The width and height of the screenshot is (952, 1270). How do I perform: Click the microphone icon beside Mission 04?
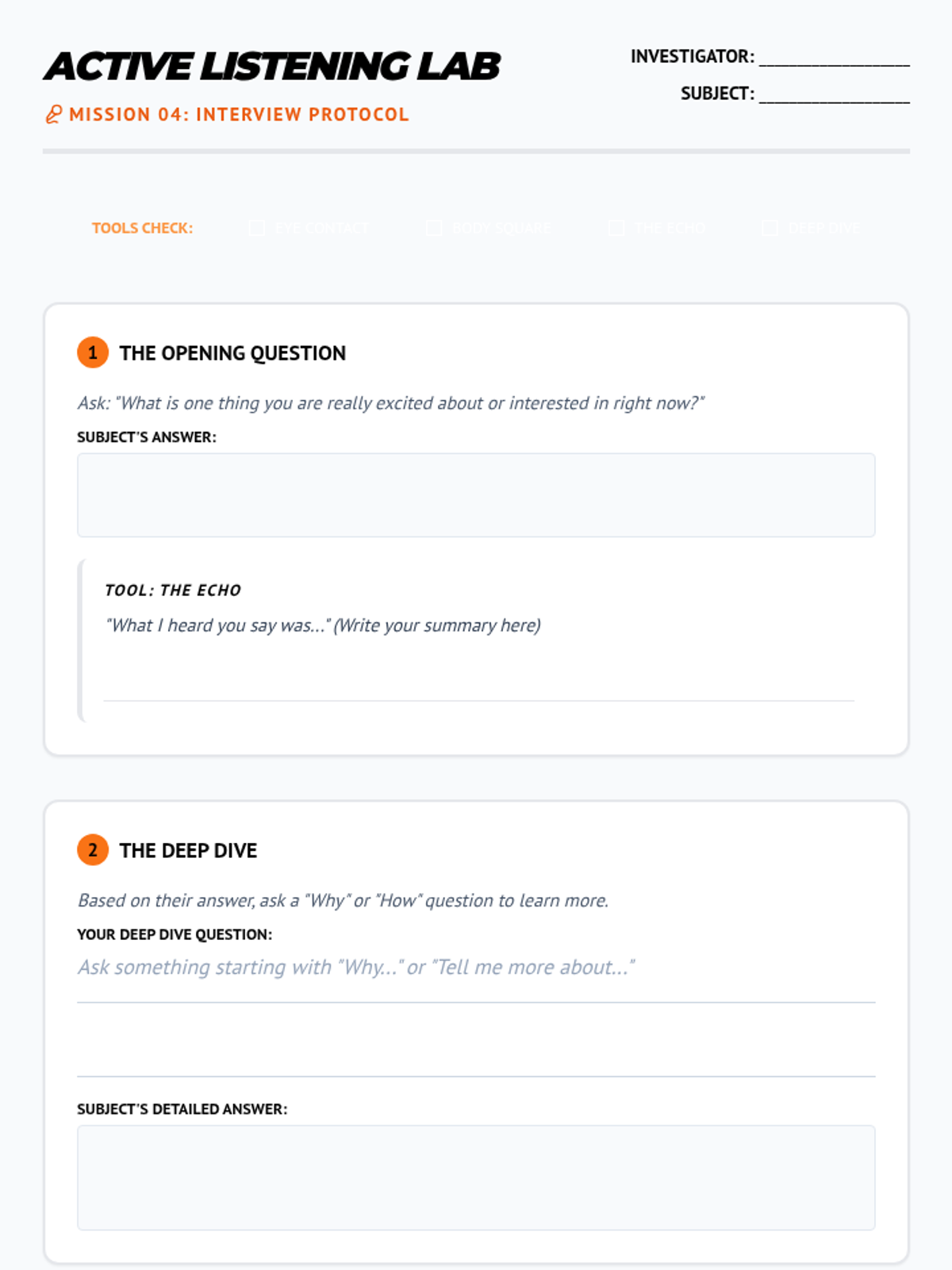(53, 115)
